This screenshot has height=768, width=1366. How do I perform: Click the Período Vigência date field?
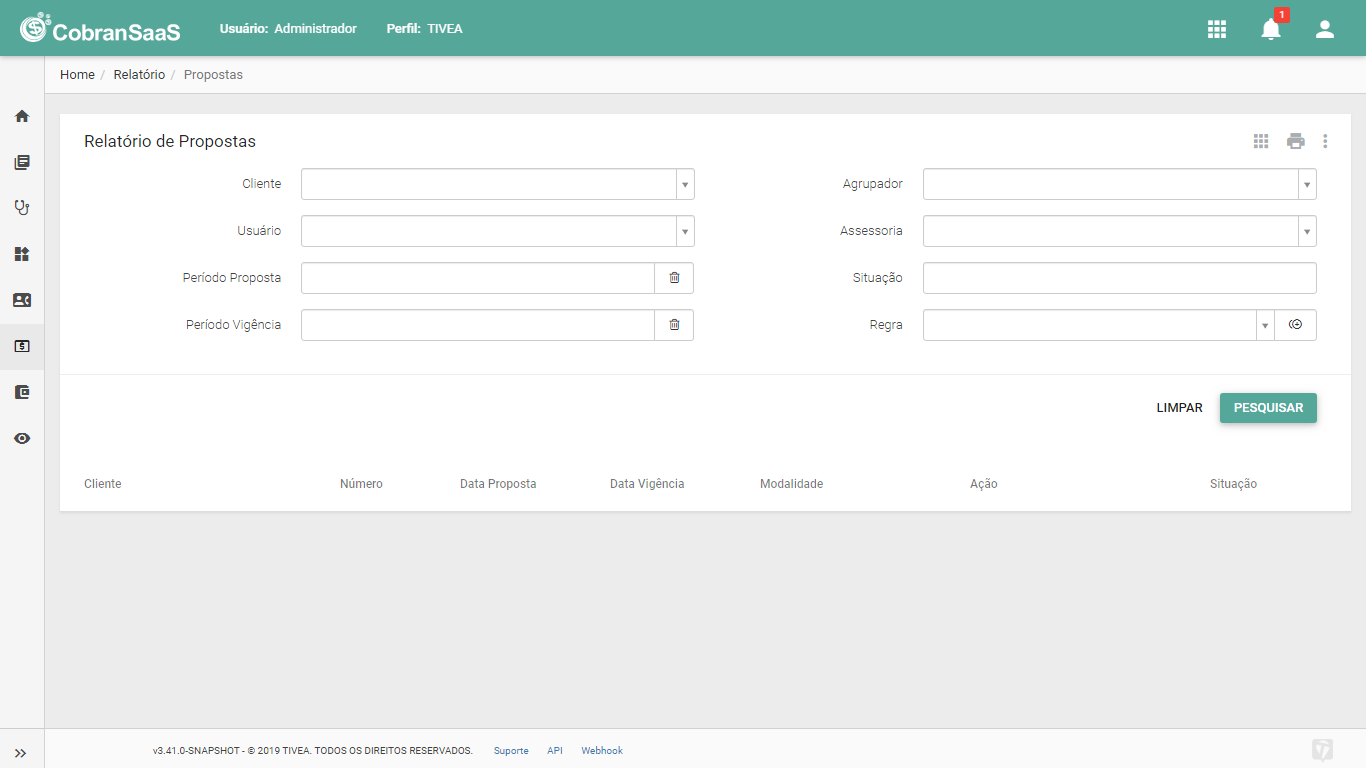[478, 325]
